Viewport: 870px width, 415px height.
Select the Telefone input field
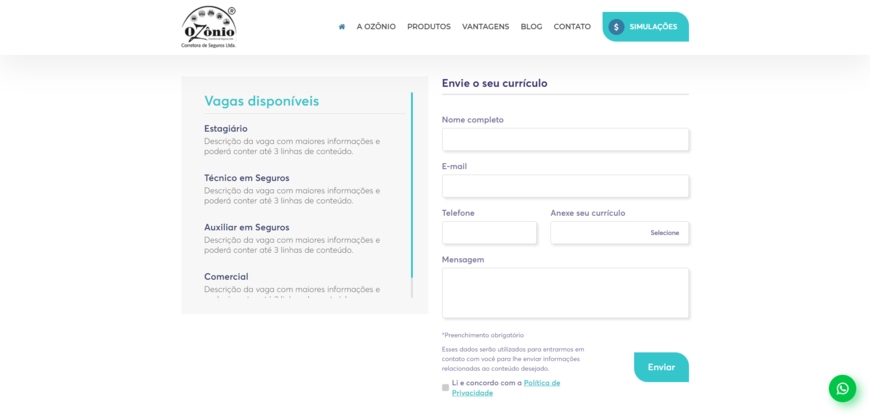489,233
